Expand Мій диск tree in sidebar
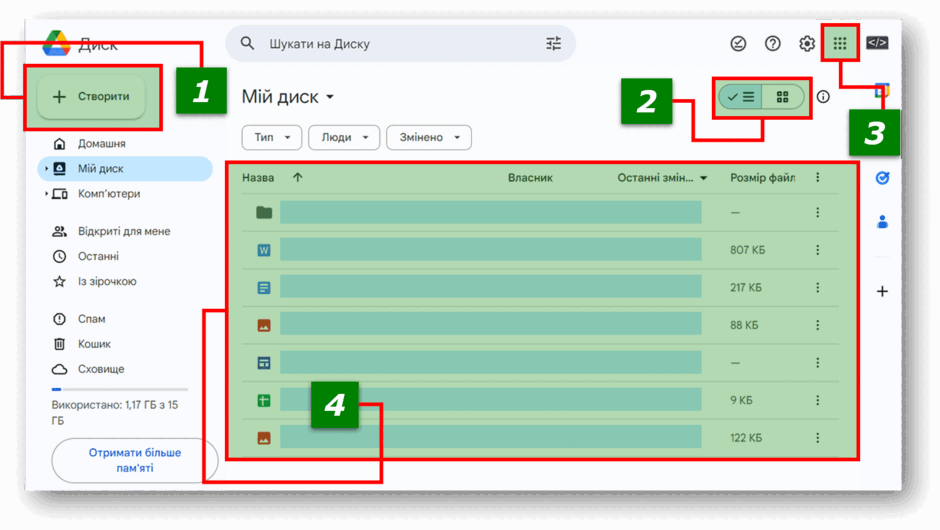Viewport: 940px width, 530px height. point(46,168)
